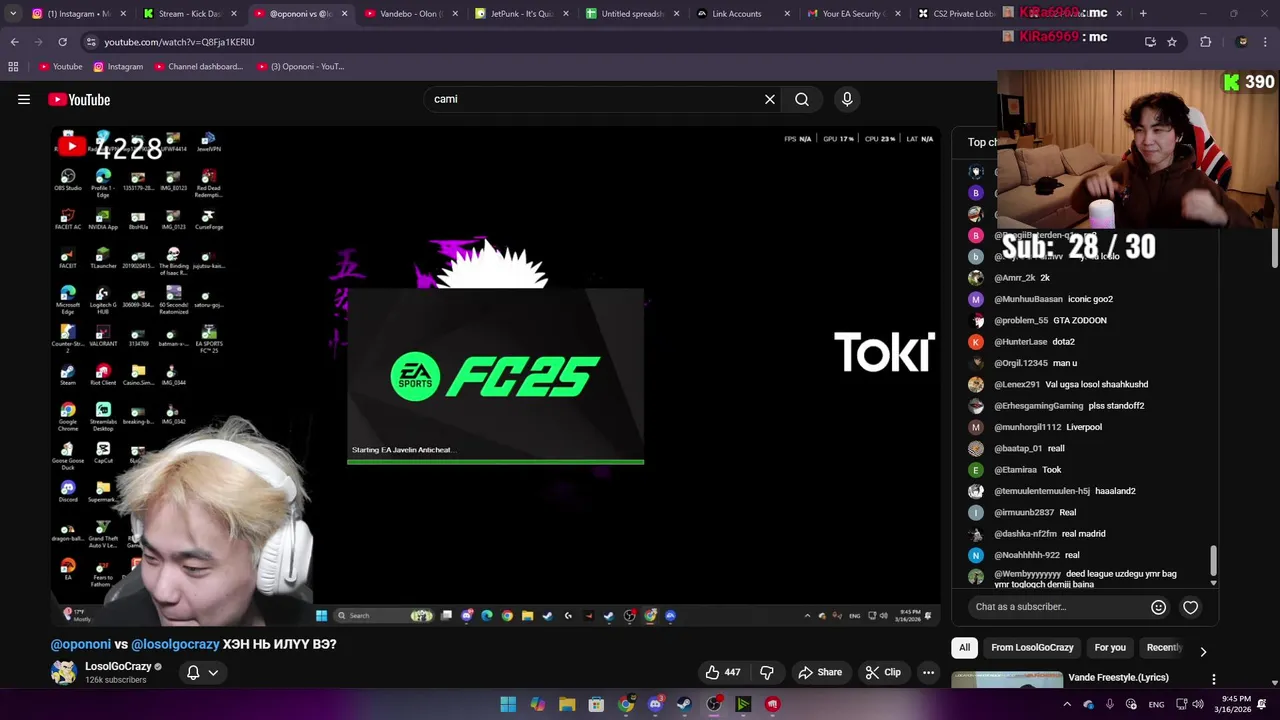Go back to the previous page

click(14, 42)
